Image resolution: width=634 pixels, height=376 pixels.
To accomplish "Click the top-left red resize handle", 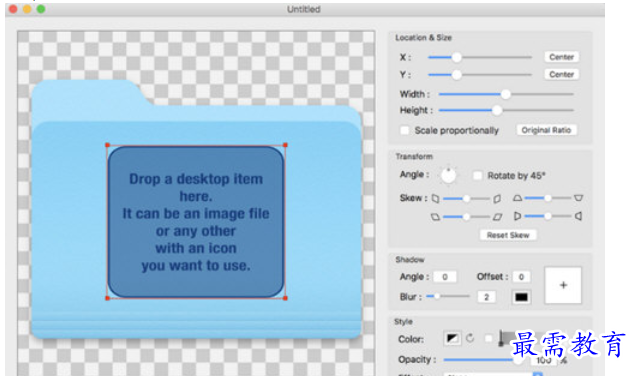I will tap(108, 145).
